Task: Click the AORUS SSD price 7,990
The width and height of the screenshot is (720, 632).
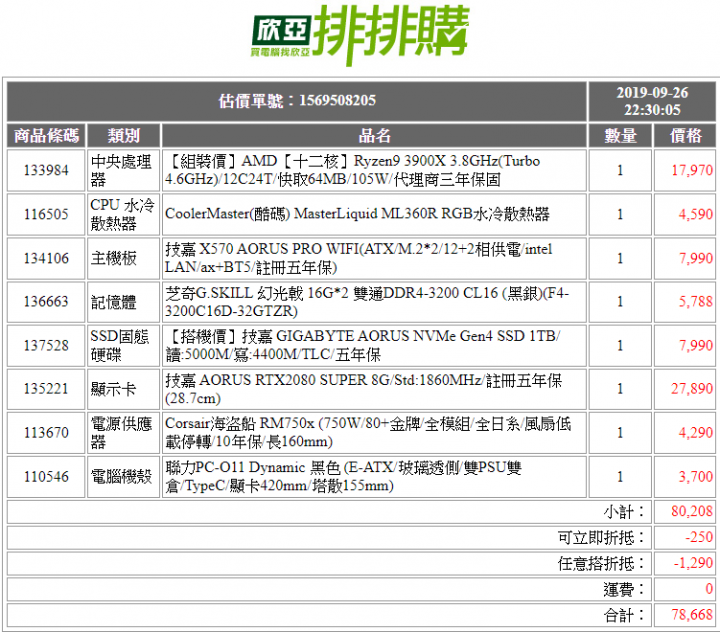Action: [696, 345]
